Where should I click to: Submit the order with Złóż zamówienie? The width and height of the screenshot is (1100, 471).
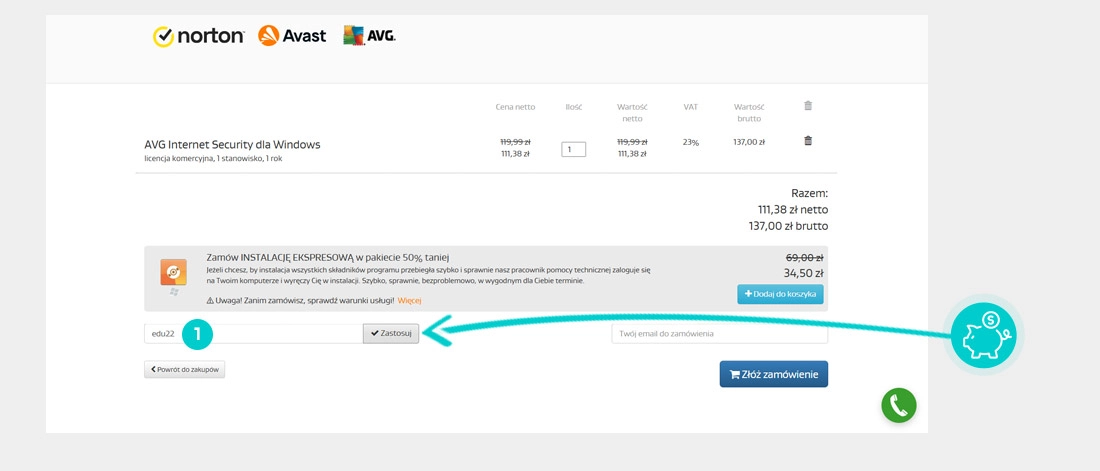coord(773,374)
